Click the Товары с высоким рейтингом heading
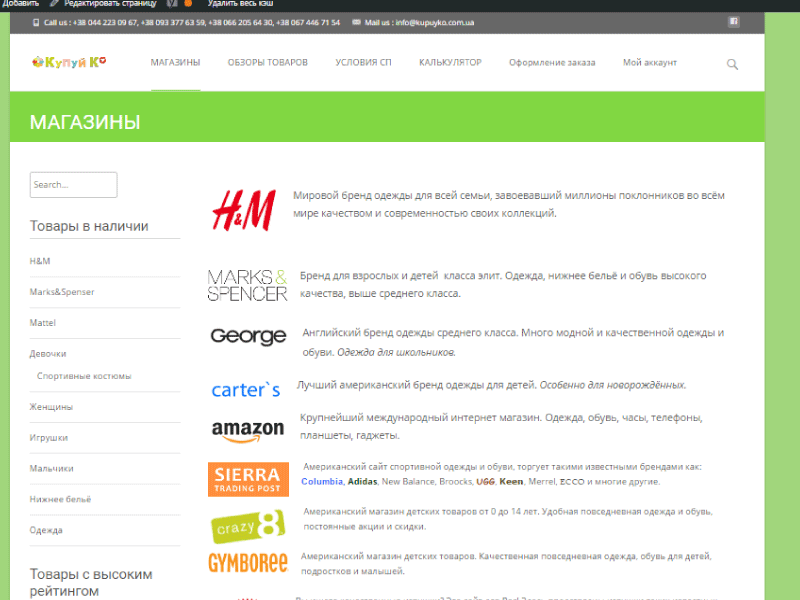The width and height of the screenshot is (800, 600). click(91, 583)
